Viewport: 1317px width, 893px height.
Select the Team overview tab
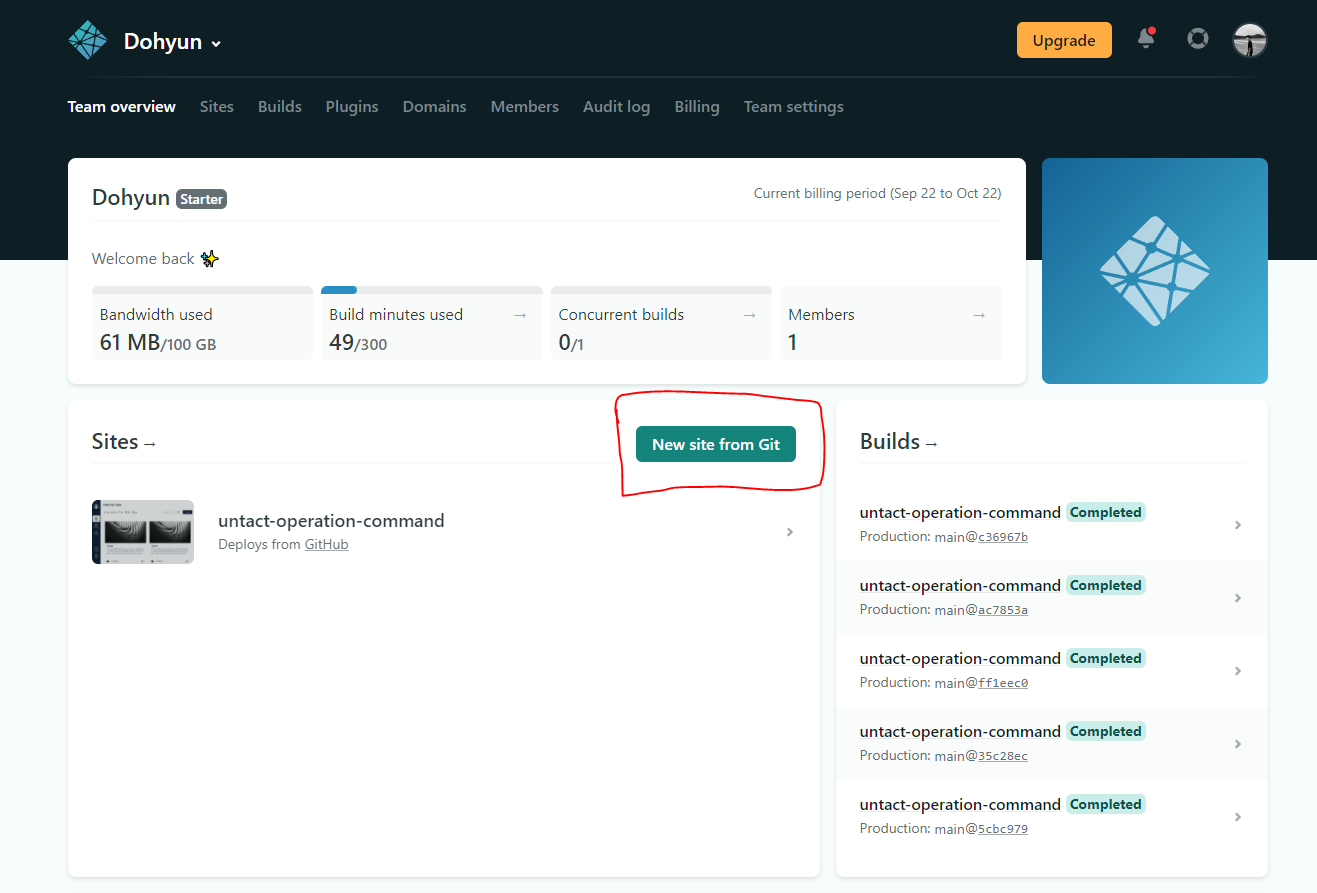coord(122,107)
